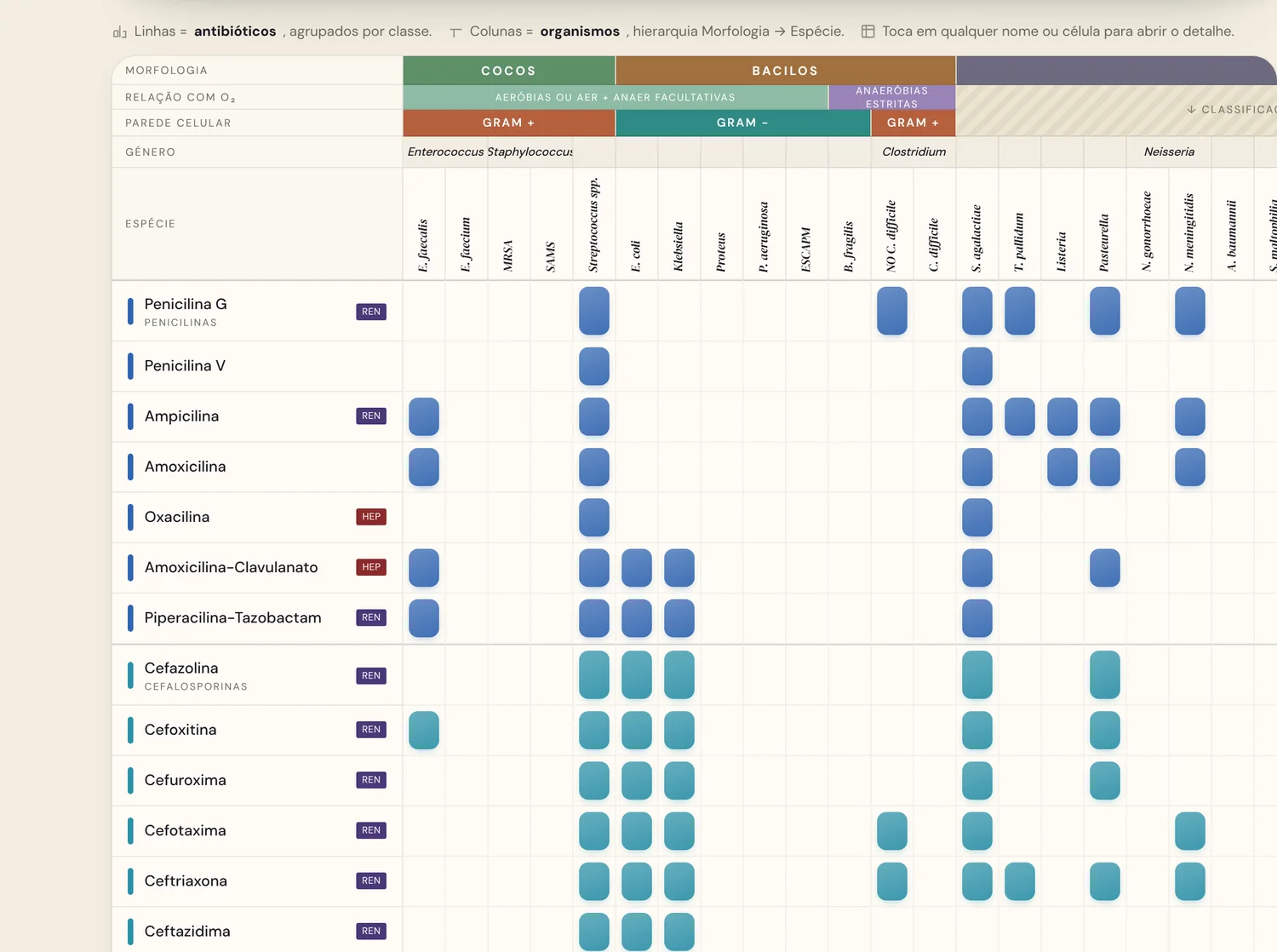Click the HEP badge on Amoxicilina-Clavulanato
1277x952 pixels.
pos(371,567)
